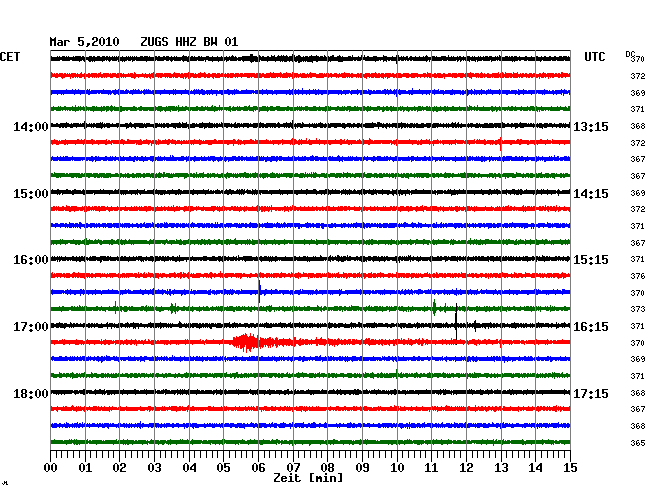
Task: Select minute 11 on the time axis
Action: point(431,467)
